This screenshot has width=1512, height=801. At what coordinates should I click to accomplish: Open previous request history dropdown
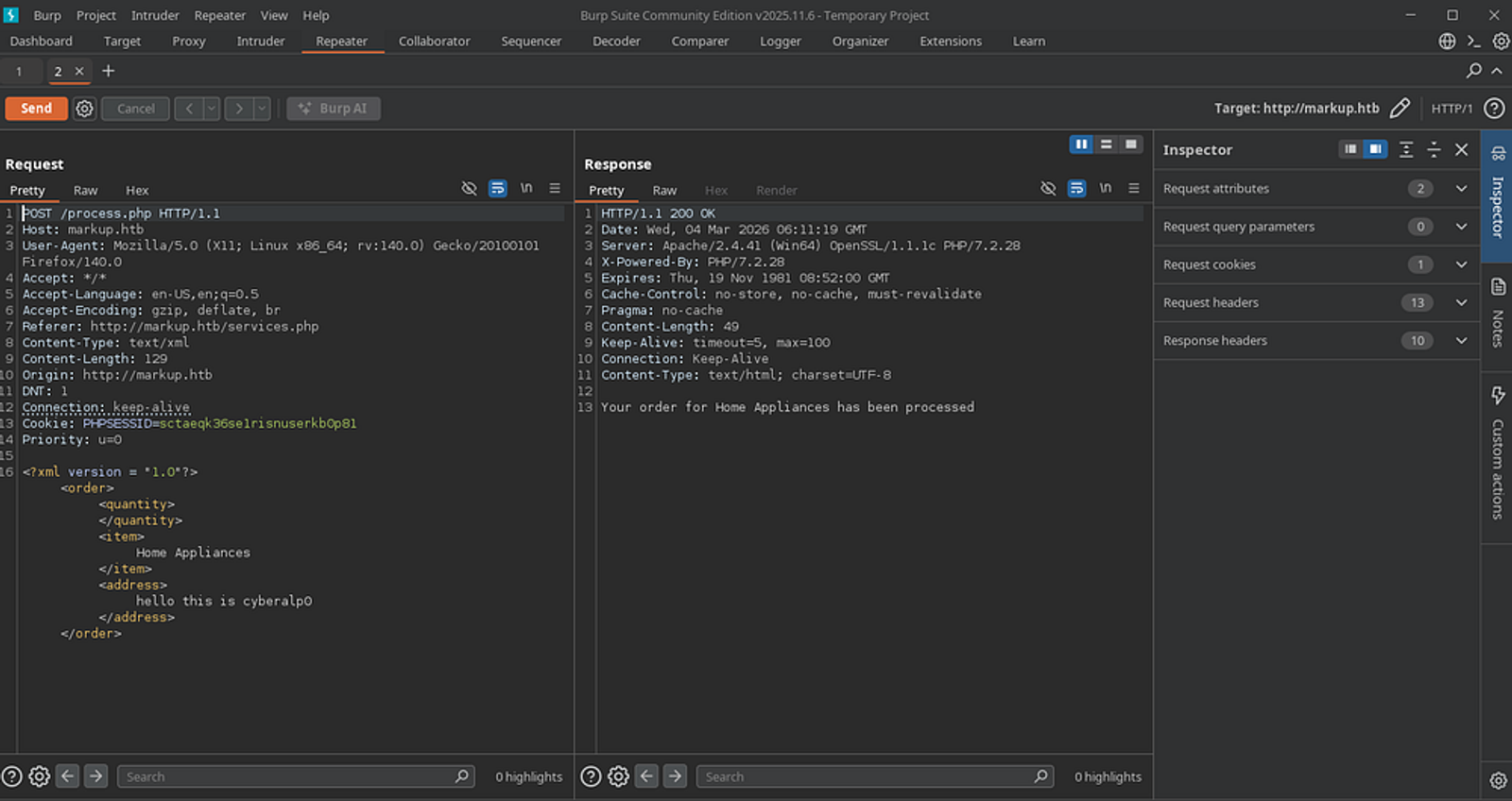coord(212,109)
